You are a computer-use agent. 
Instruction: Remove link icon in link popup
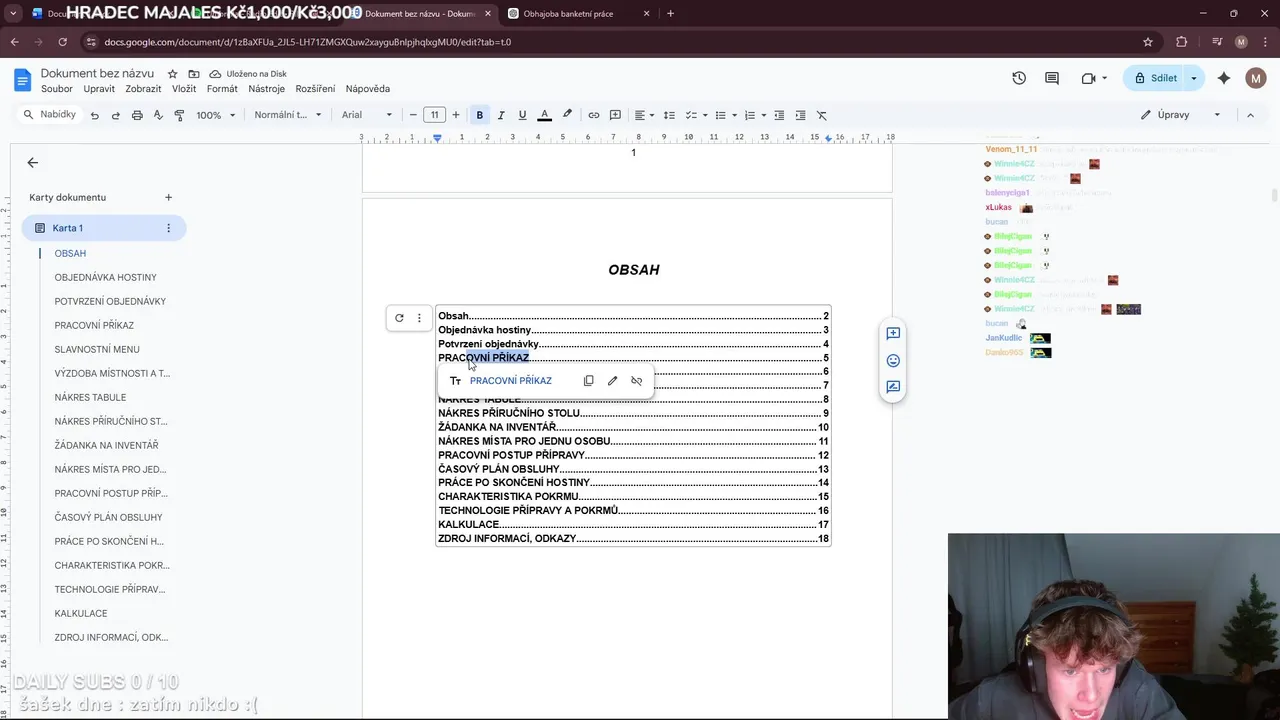pyautogui.click(x=636, y=381)
